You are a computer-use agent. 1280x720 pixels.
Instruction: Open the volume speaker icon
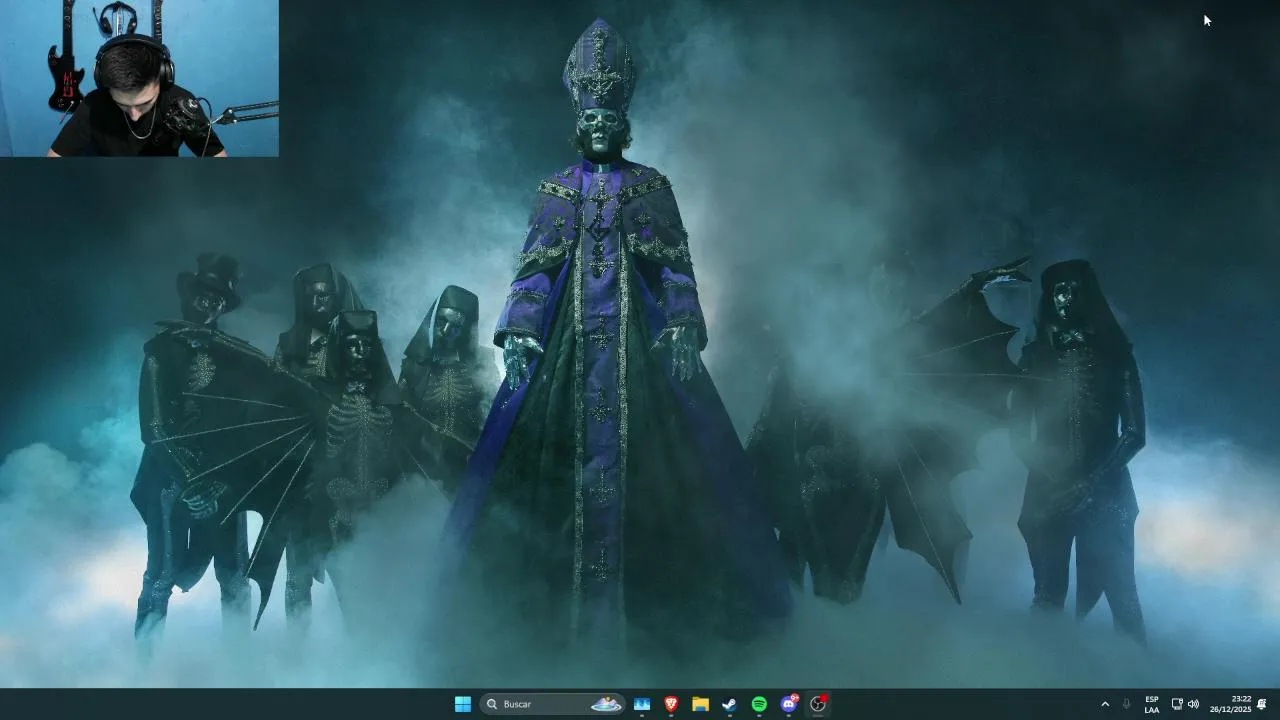pos(1193,704)
